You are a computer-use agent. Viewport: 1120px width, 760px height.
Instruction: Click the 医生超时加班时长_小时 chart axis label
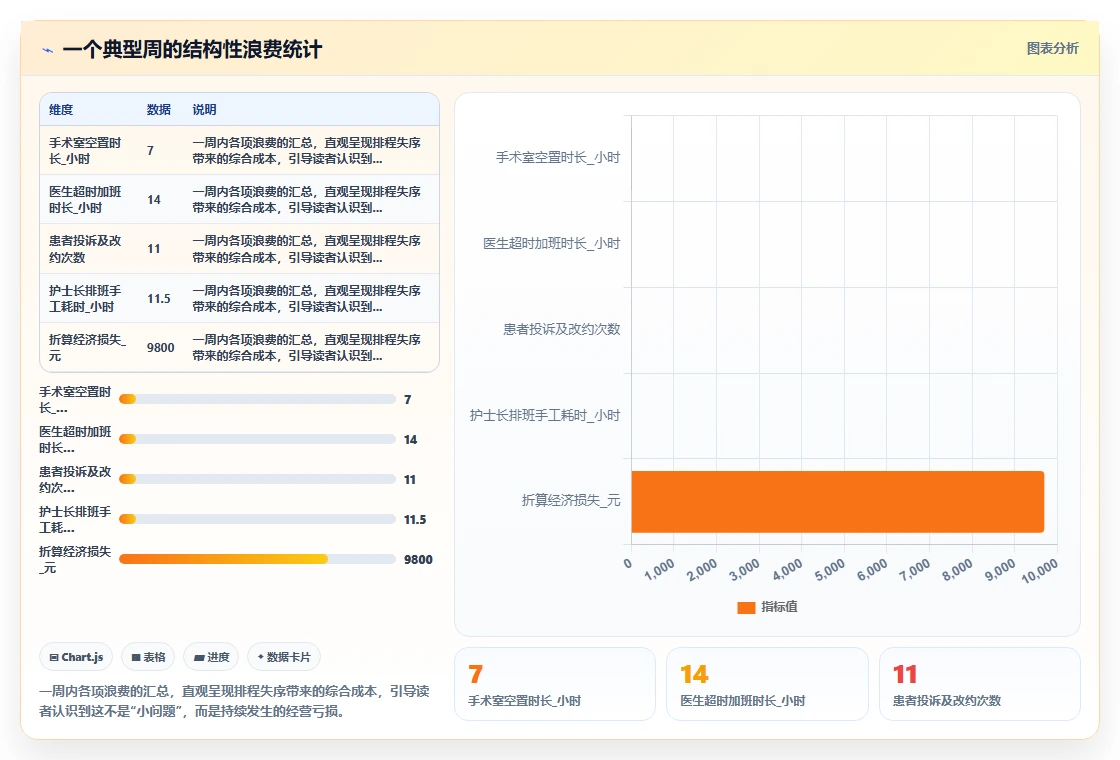551,244
